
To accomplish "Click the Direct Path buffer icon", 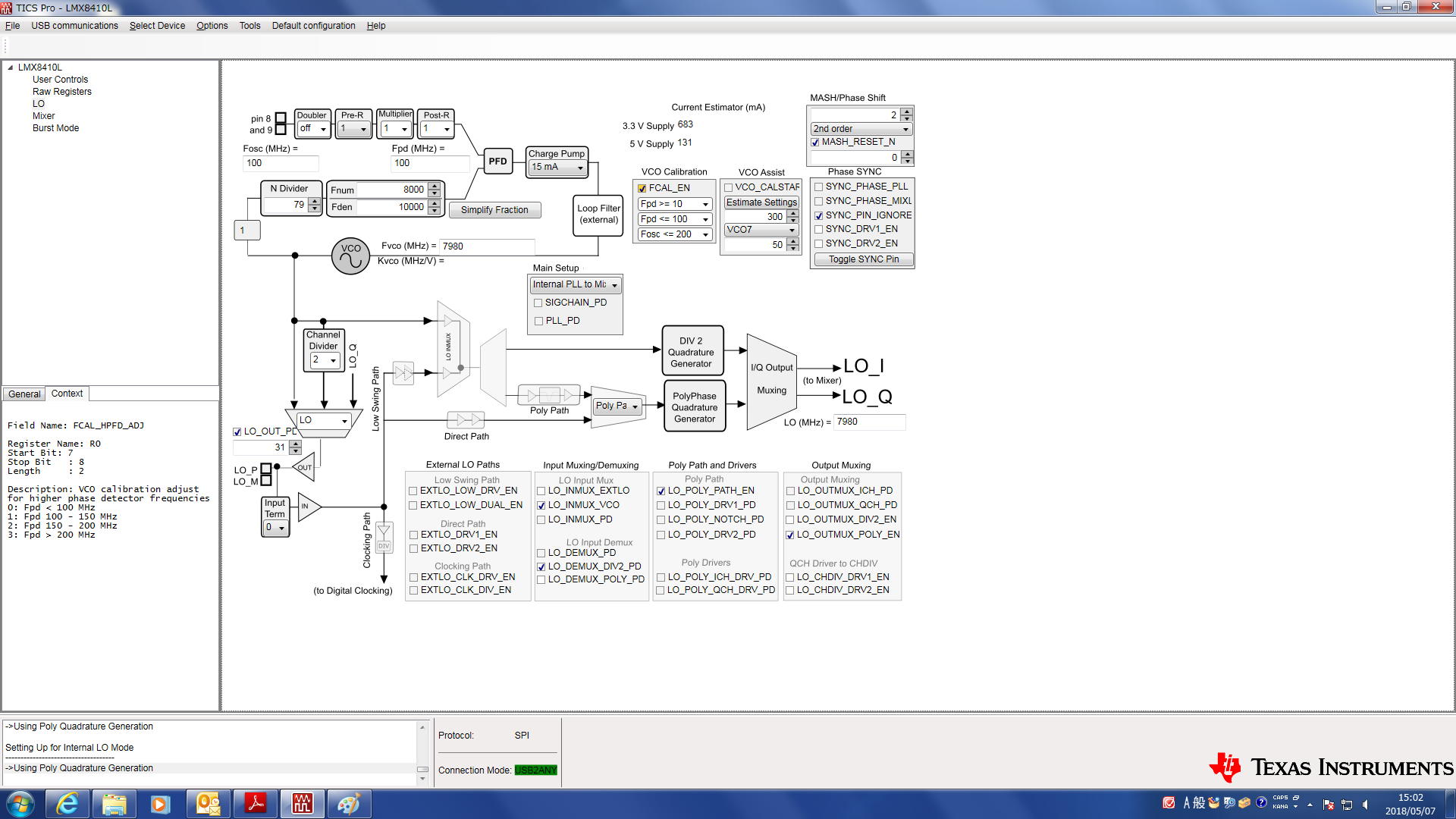I will click(x=466, y=419).
